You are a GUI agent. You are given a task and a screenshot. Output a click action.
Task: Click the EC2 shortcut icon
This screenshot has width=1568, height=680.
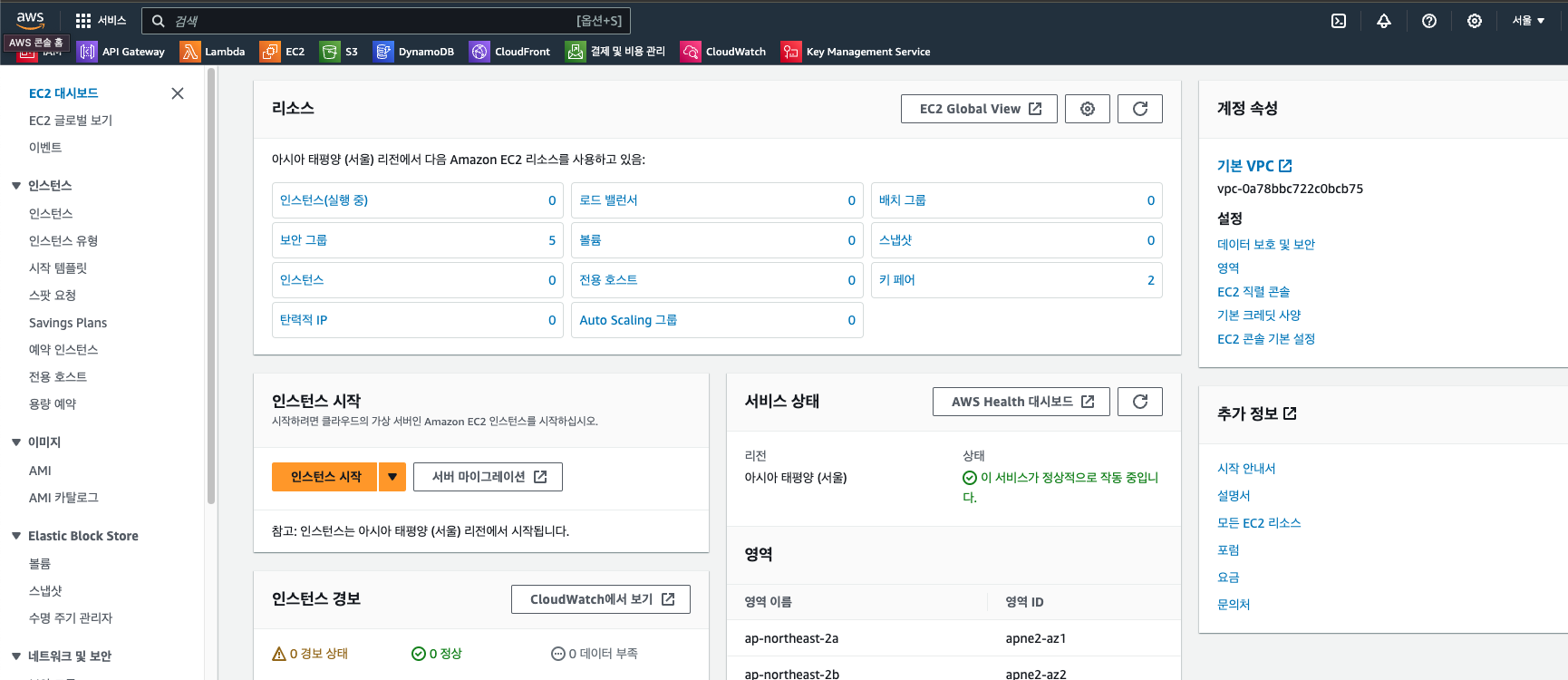tap(270, 52)
